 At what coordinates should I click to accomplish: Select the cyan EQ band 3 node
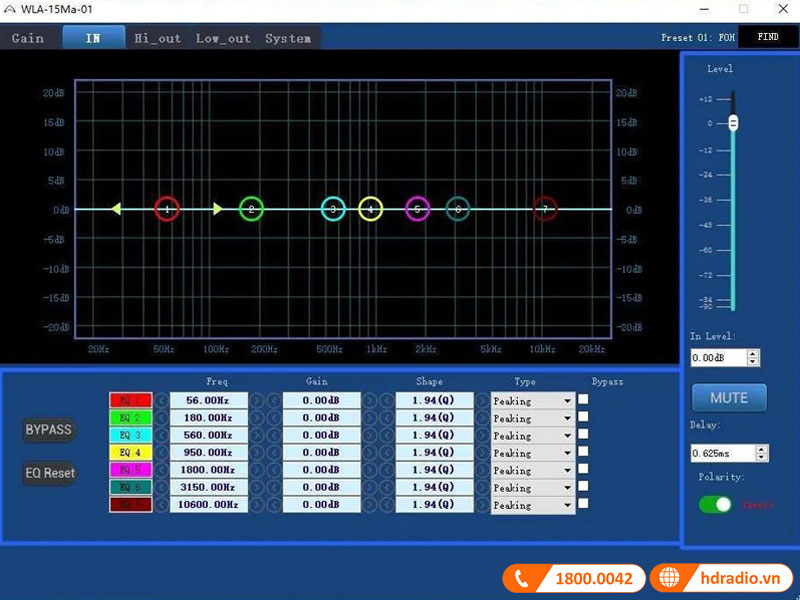(x=333, y=209)
